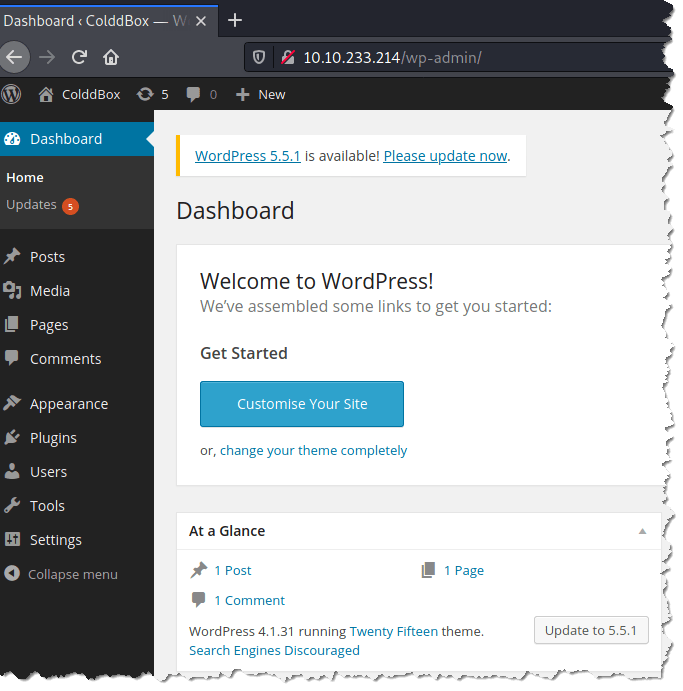Open the Appearance menu
Screen dimensions: 683x691
[x=68, y=404]
